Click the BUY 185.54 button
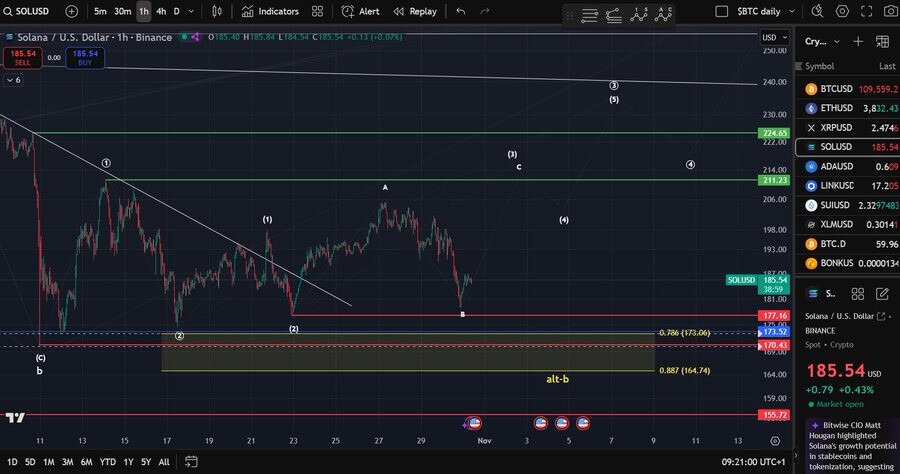Screen dimensions: 900x474 pos(85,57)
